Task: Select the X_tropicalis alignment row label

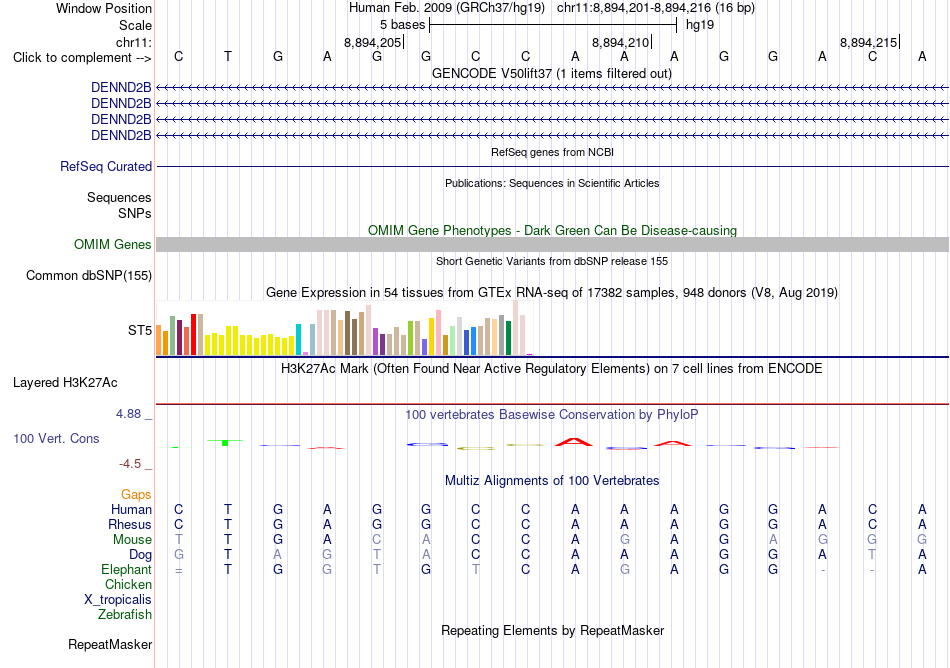Action: pos(118,600)
